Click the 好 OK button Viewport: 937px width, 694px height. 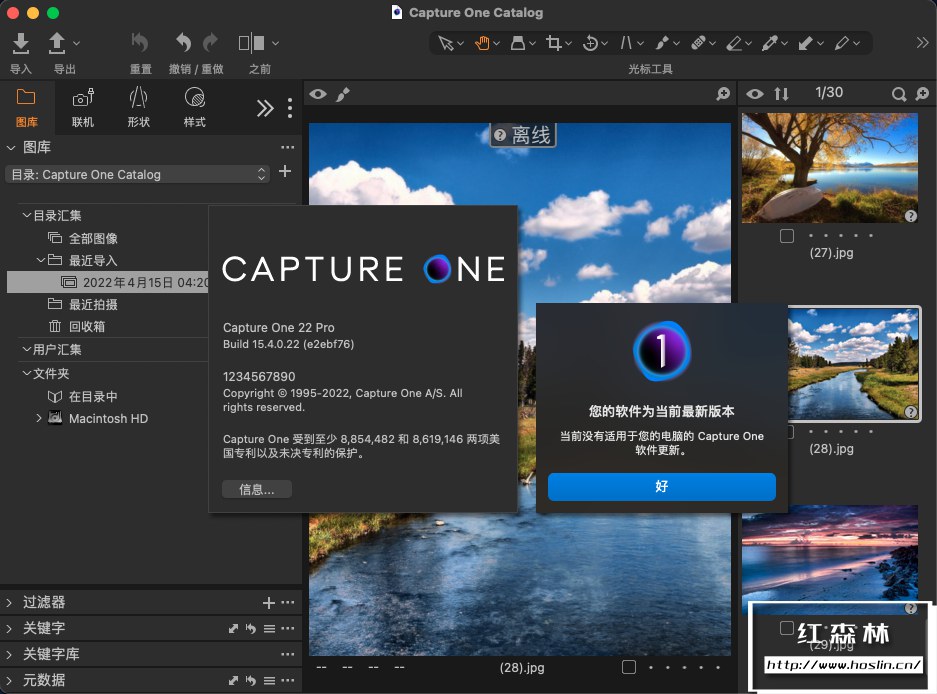pos(661,487)
